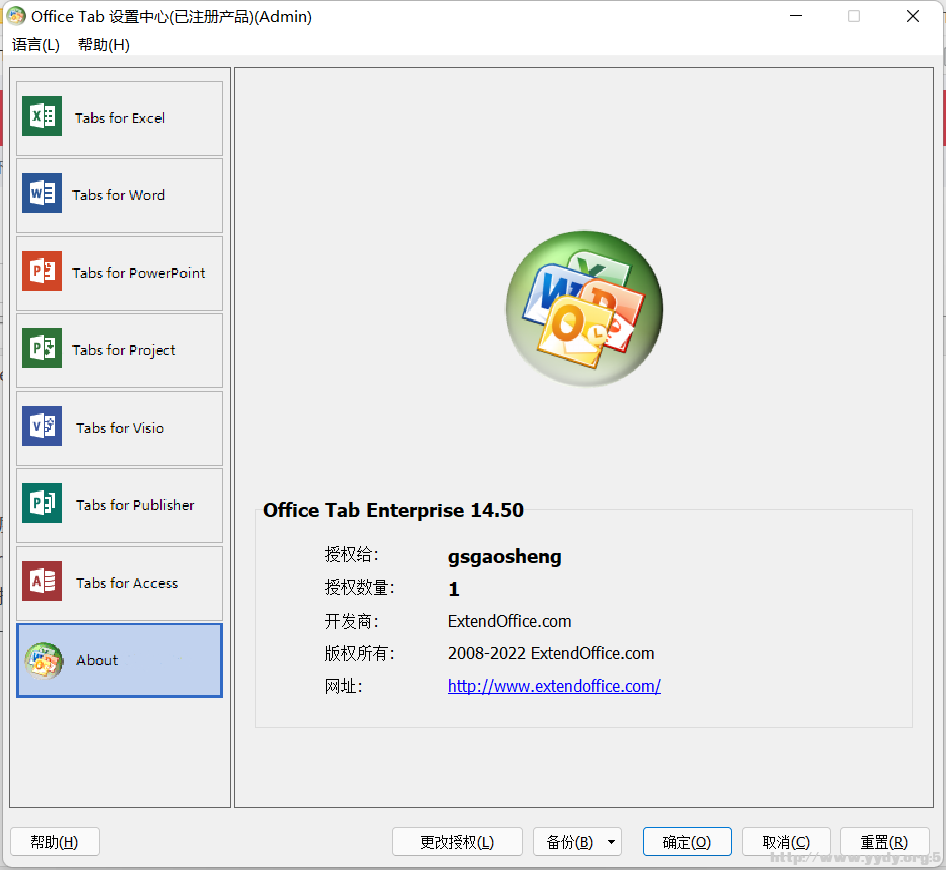
Task: Select the About label
Action: pos(97,660)
